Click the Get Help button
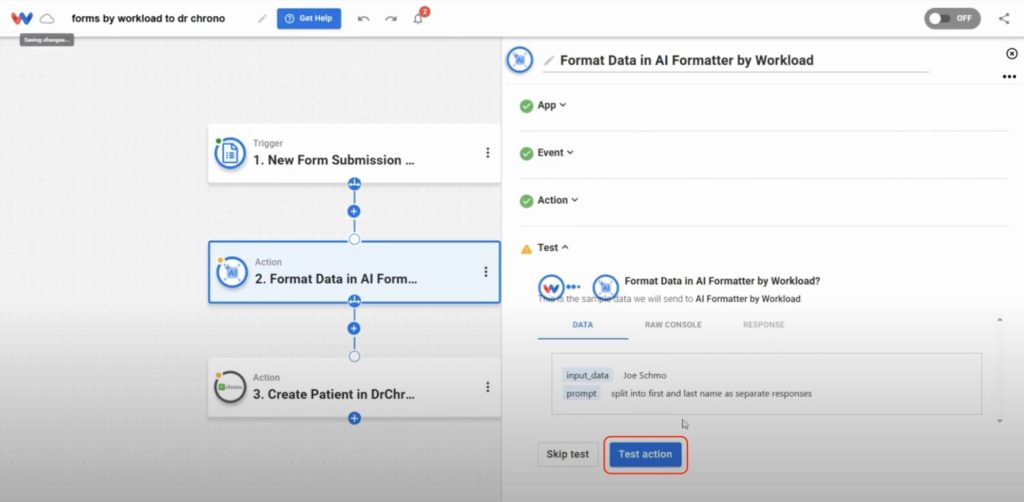The width and height of the screenshot is (1024, 502). coord(309,18)
